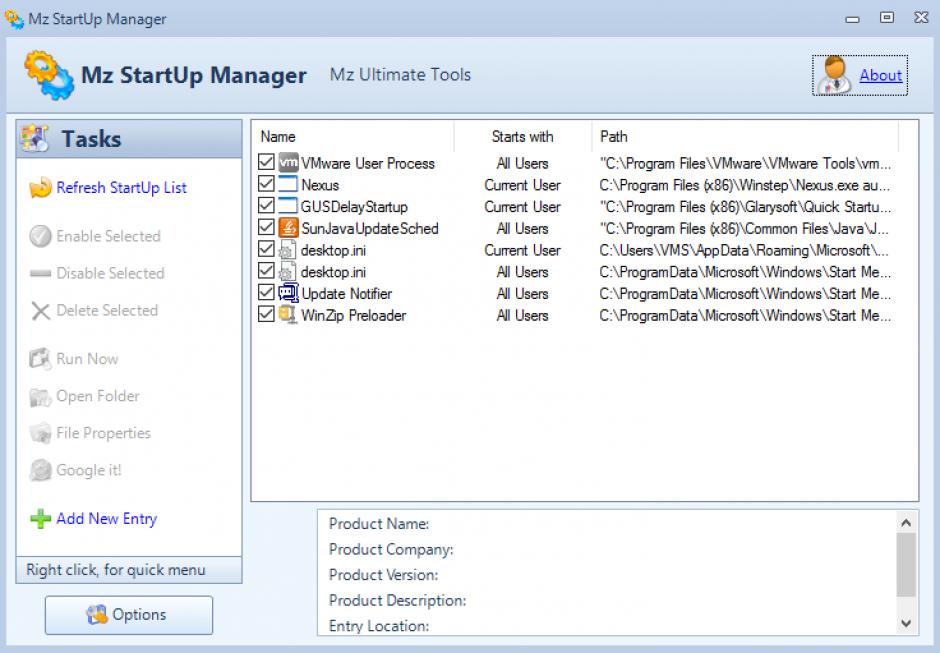This screenshot has width=940, height=653.
Task: Click the Google it! task label
Action: [x=89, y=470]
